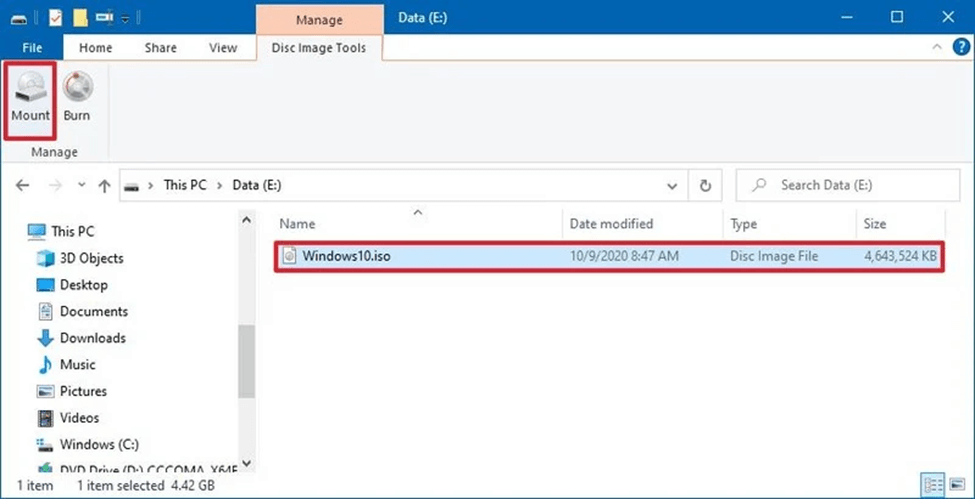
Task: Select the Windows10.iso file
Action: tap(345, 257)
